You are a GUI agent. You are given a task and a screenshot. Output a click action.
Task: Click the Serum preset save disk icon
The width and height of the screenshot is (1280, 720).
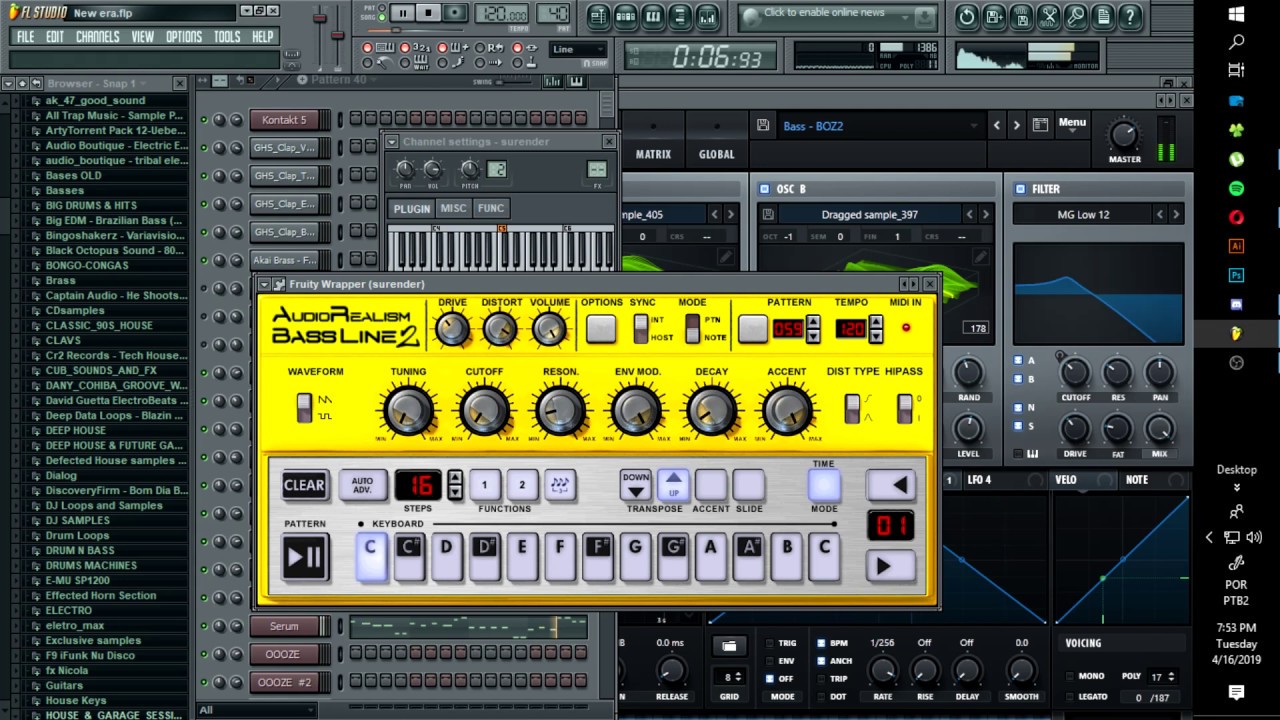pos(763,126)
